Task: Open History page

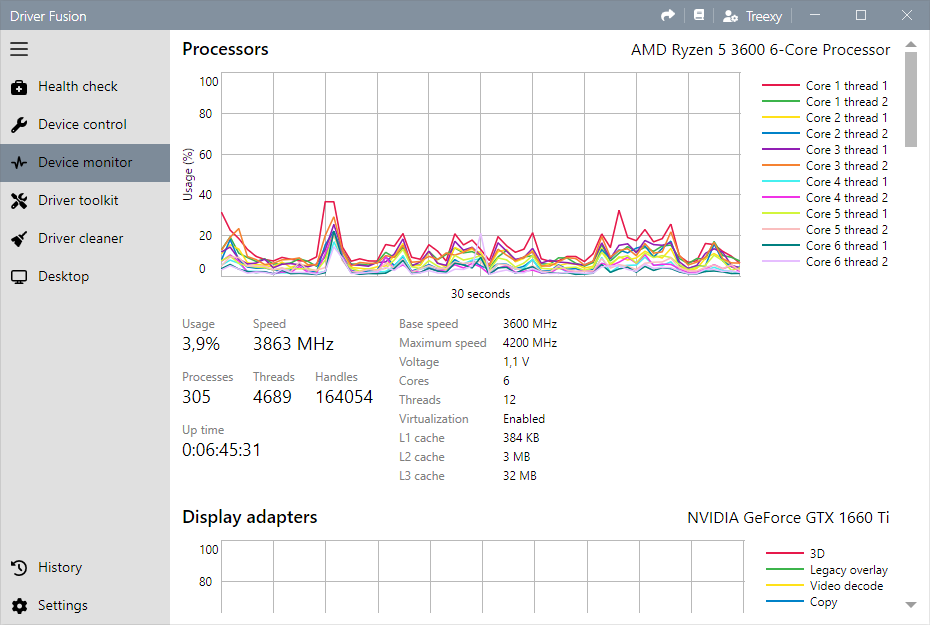Action: click(x=85, y=567)
